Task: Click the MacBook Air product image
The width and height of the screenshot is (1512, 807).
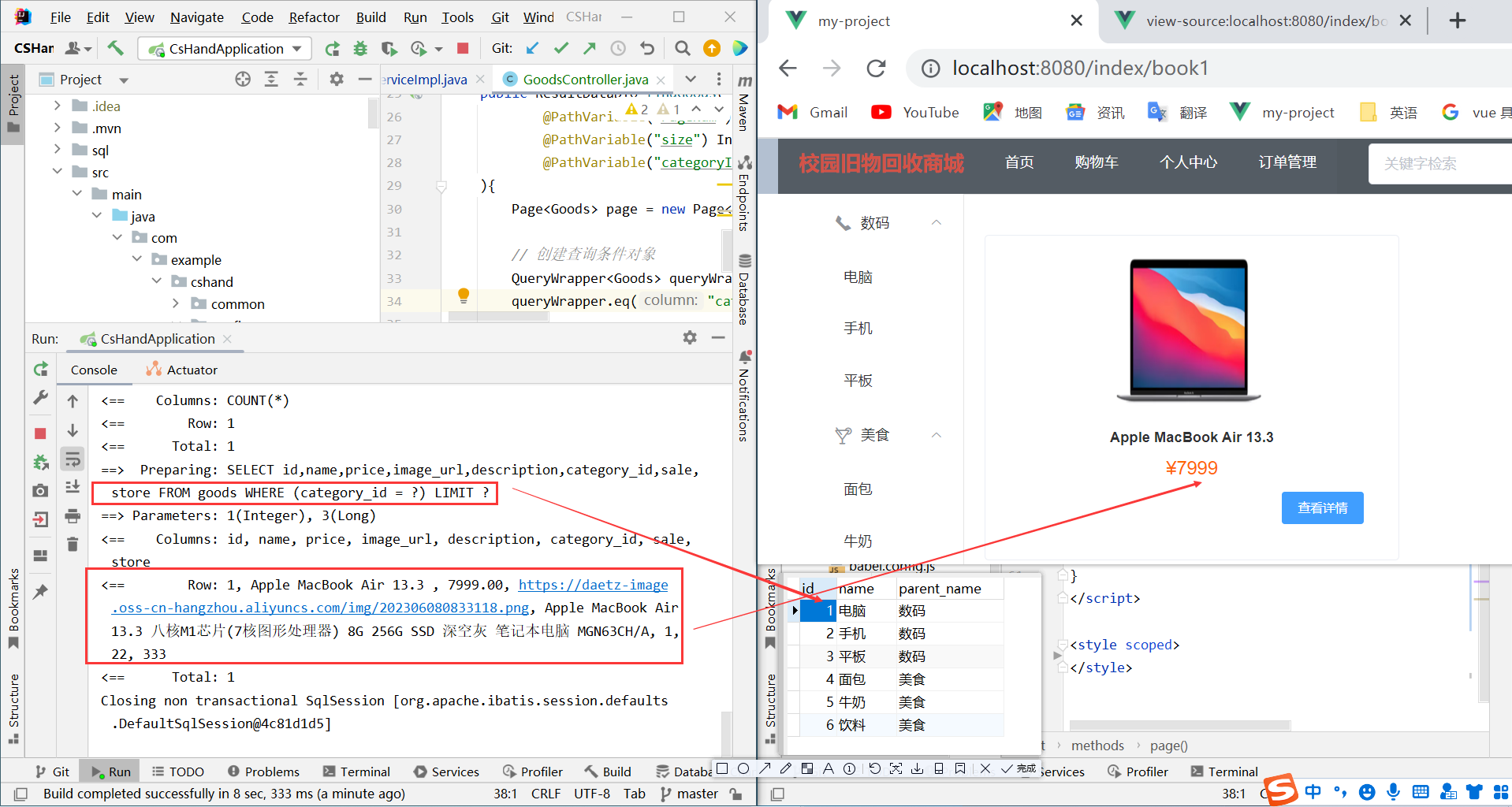Action: [1190, 331]
